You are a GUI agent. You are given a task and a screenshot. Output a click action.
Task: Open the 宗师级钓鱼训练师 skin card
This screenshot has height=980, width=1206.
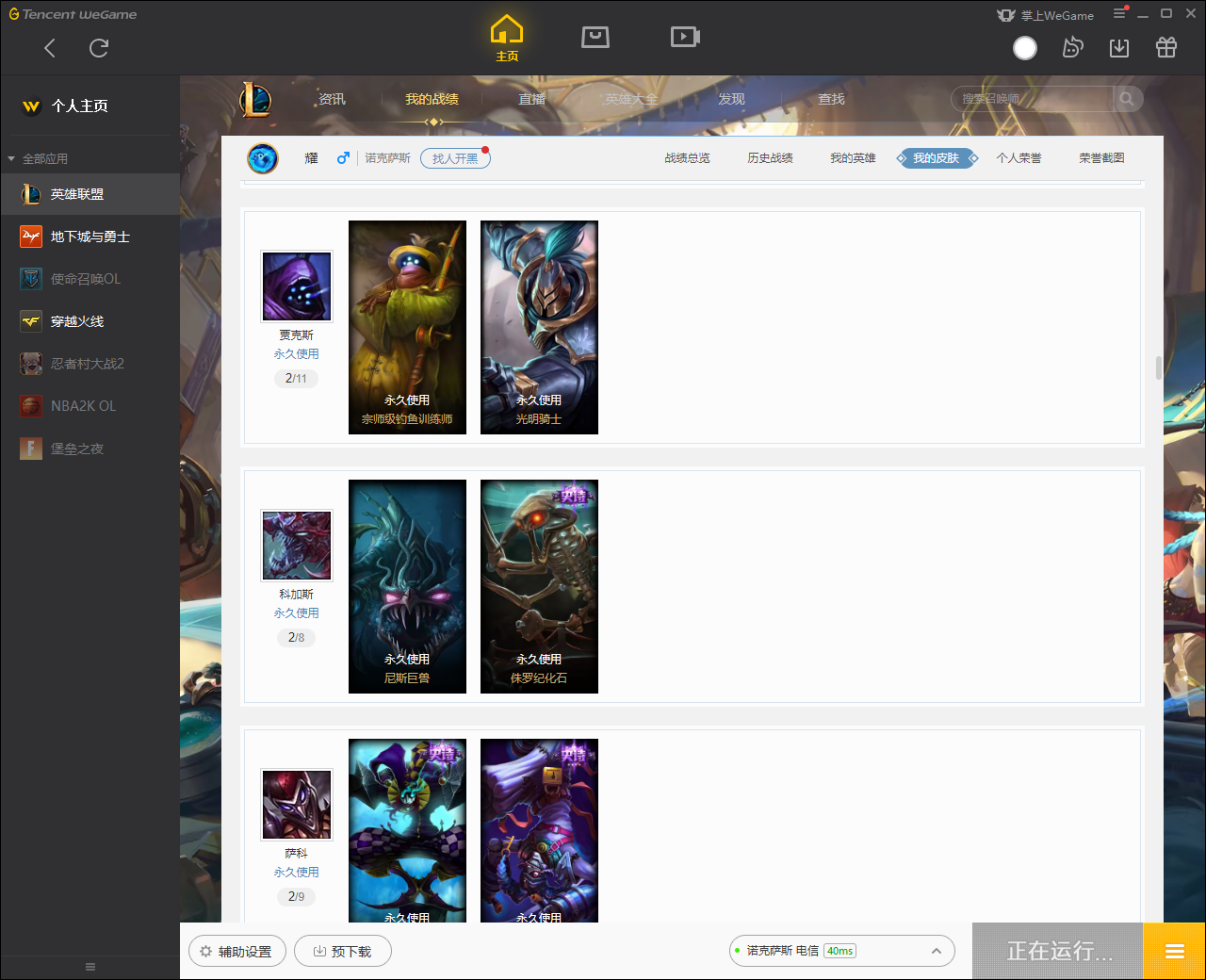407,327
